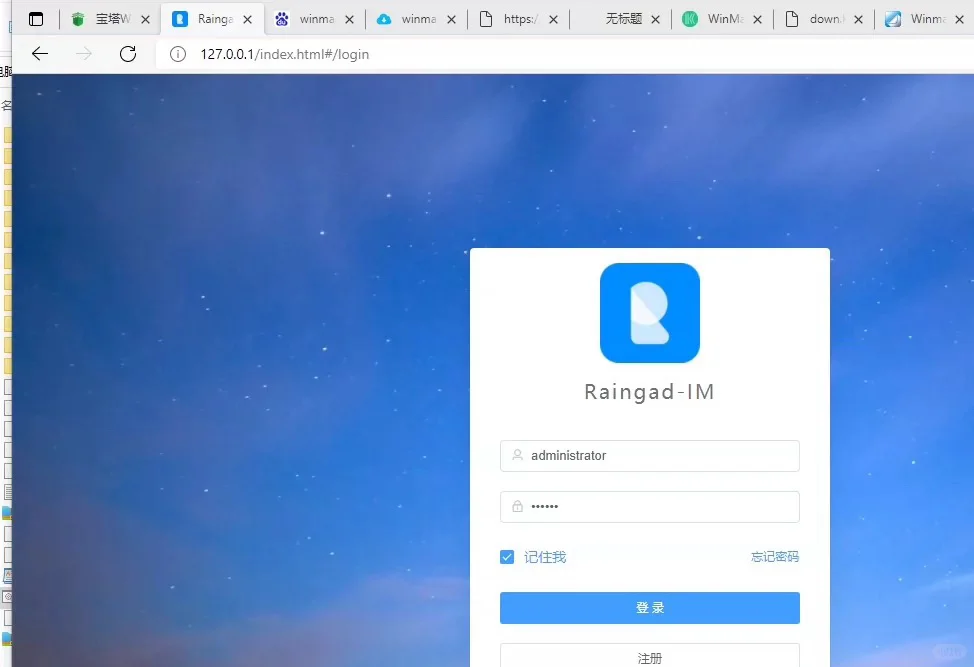Open the tab actions menu icon
The width and height of the screenshot is (974, 667).
coord(36,19)
